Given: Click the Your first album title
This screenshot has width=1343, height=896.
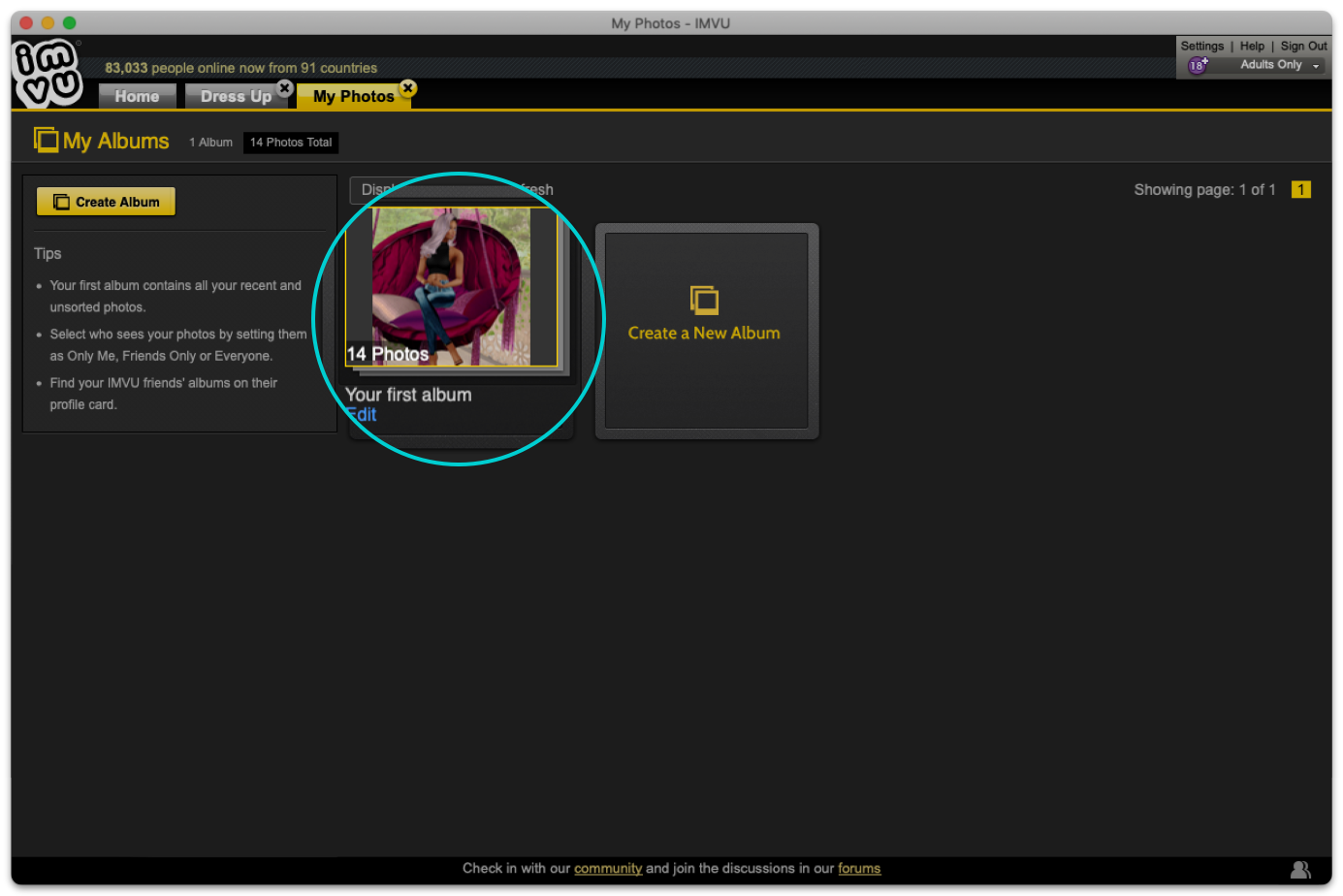Looking at the screenshot, I should pyautogui.click(x=408, y=395).
